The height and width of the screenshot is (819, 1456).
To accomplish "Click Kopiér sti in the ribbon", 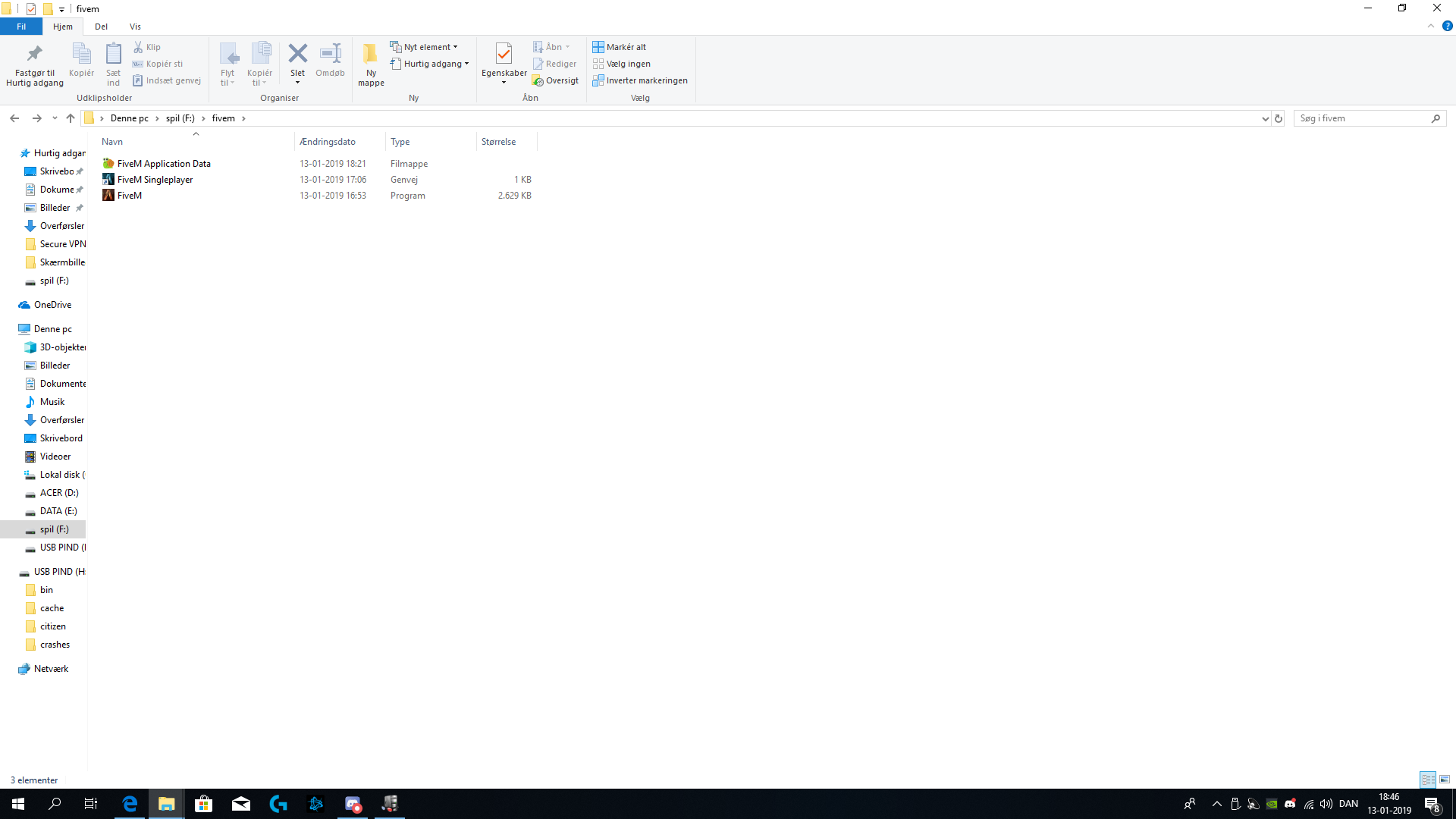I will point(158,64).
